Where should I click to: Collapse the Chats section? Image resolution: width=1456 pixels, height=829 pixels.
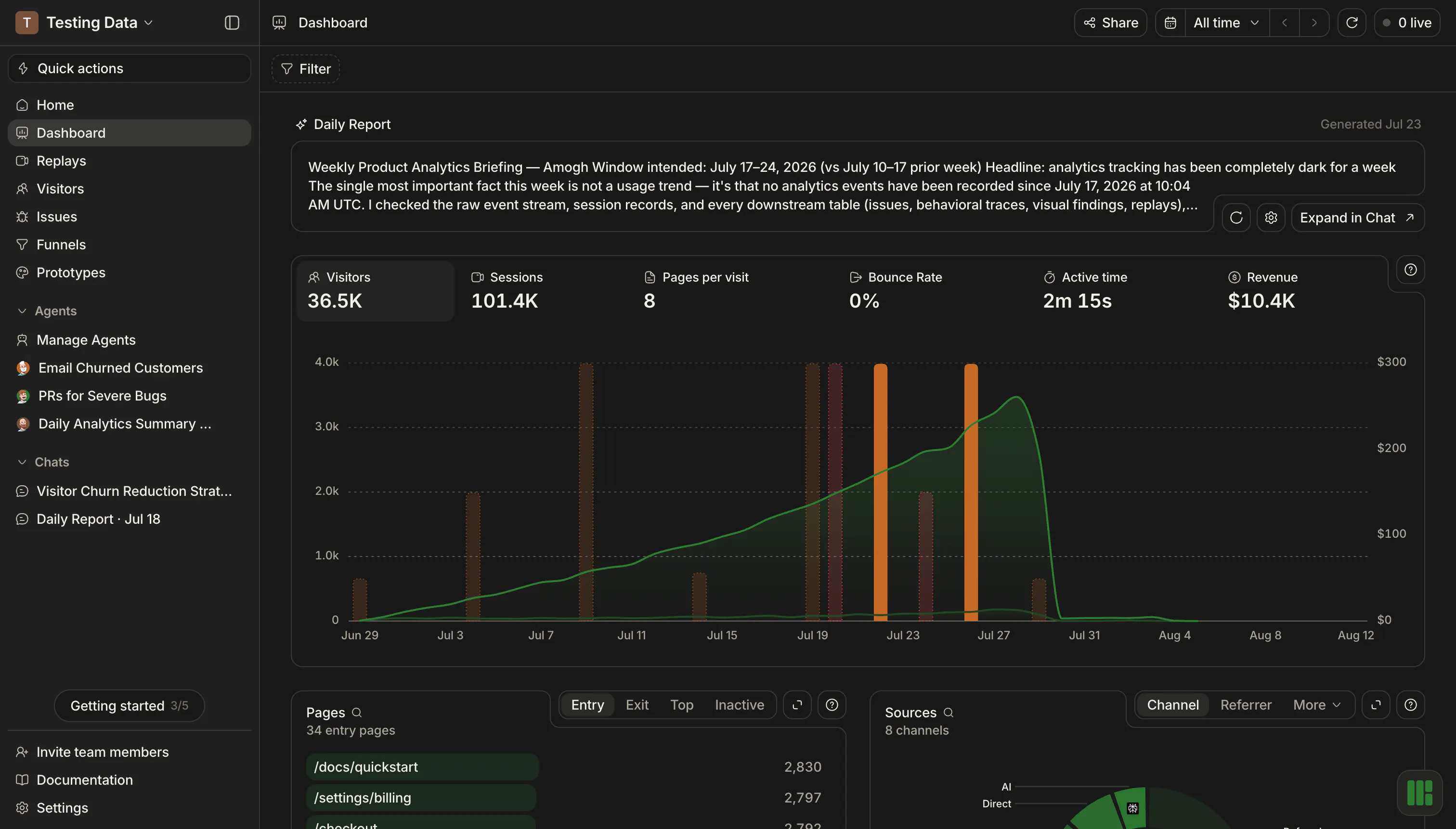pyautogui.click(x=43, y=462)
